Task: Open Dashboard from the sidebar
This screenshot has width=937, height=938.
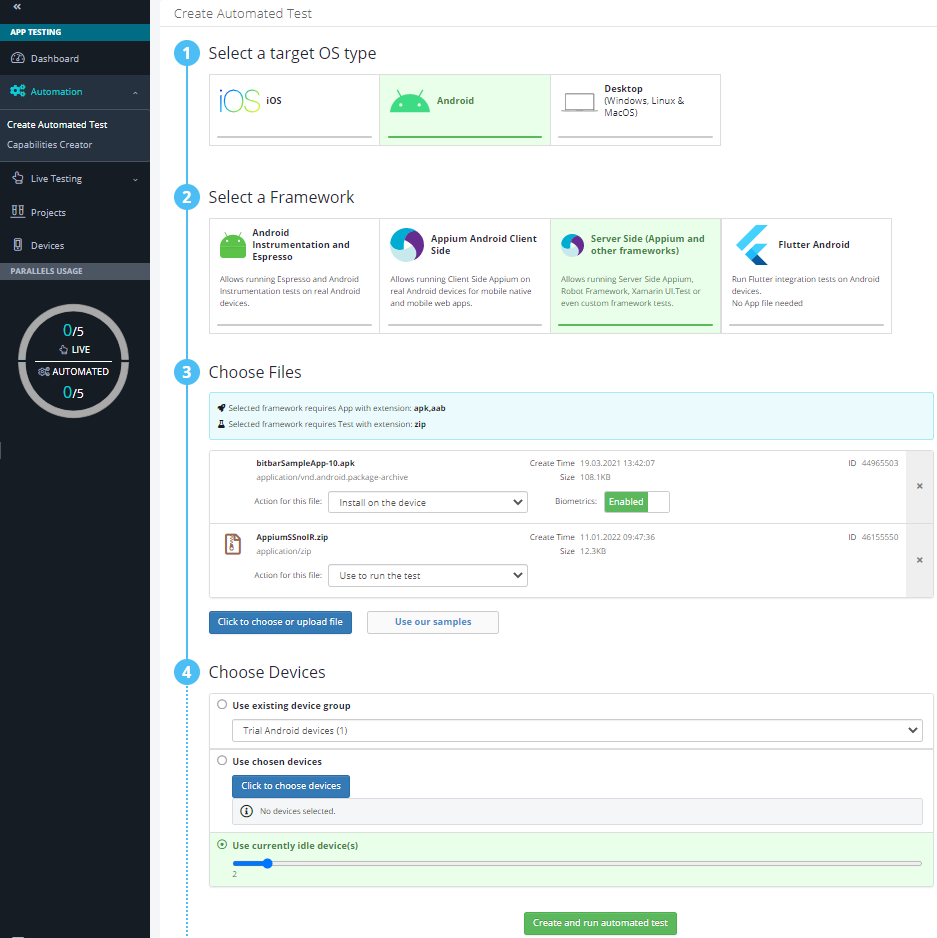Action: 54,59
